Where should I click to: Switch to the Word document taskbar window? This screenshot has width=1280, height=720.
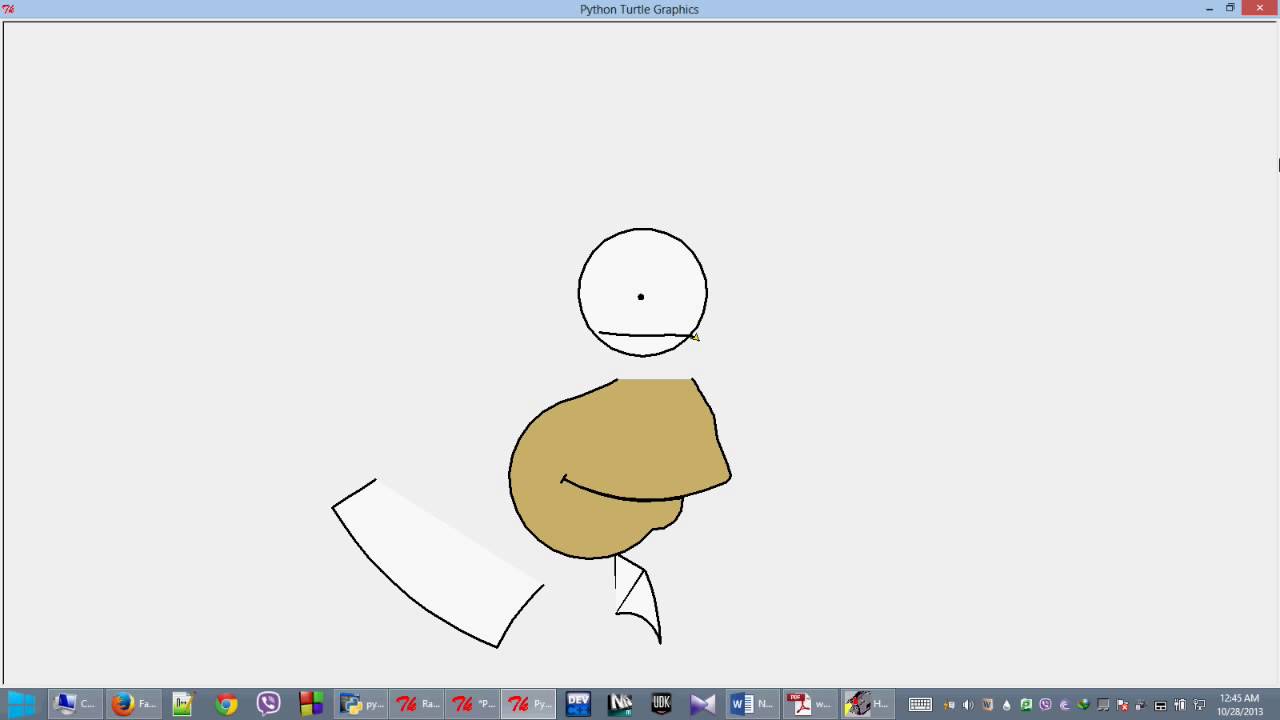tap(753, 704)
